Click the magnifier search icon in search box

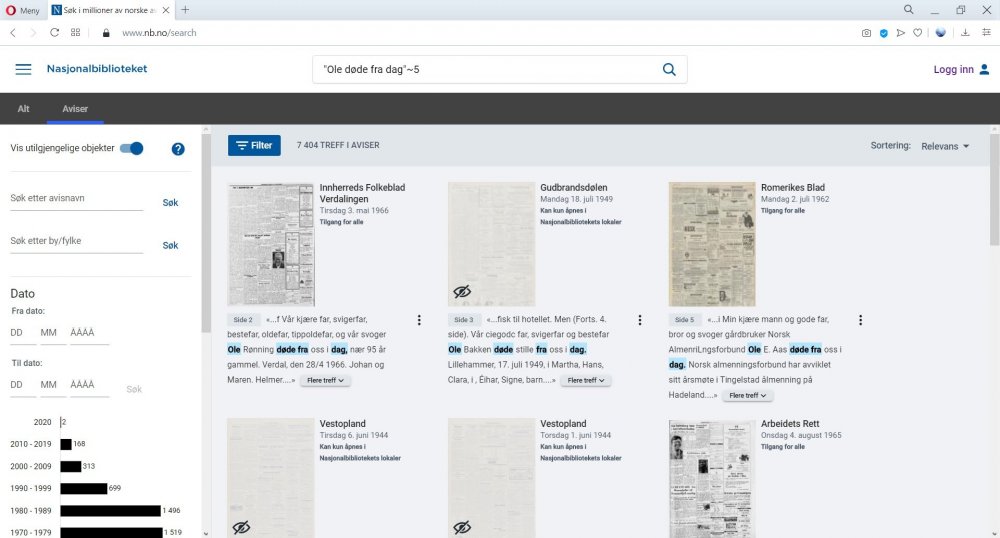pyautogui.click(x=669, y=69)
